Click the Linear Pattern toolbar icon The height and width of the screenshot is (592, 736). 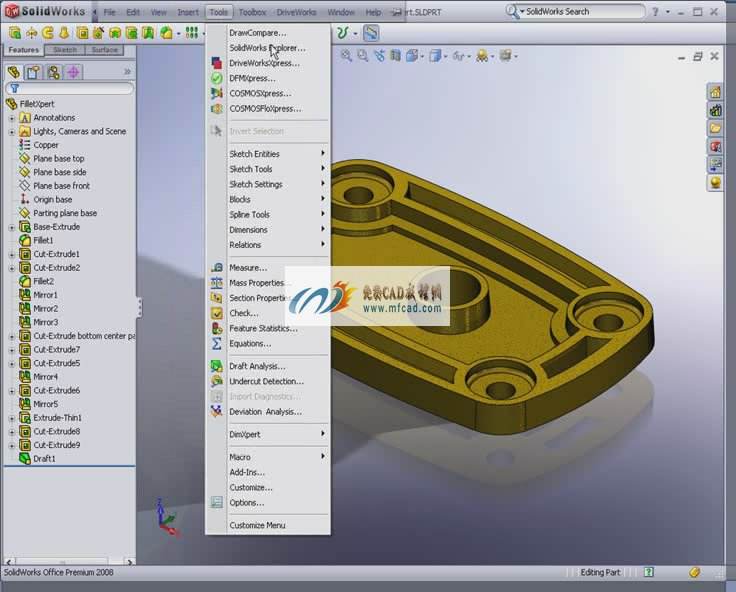192,33
